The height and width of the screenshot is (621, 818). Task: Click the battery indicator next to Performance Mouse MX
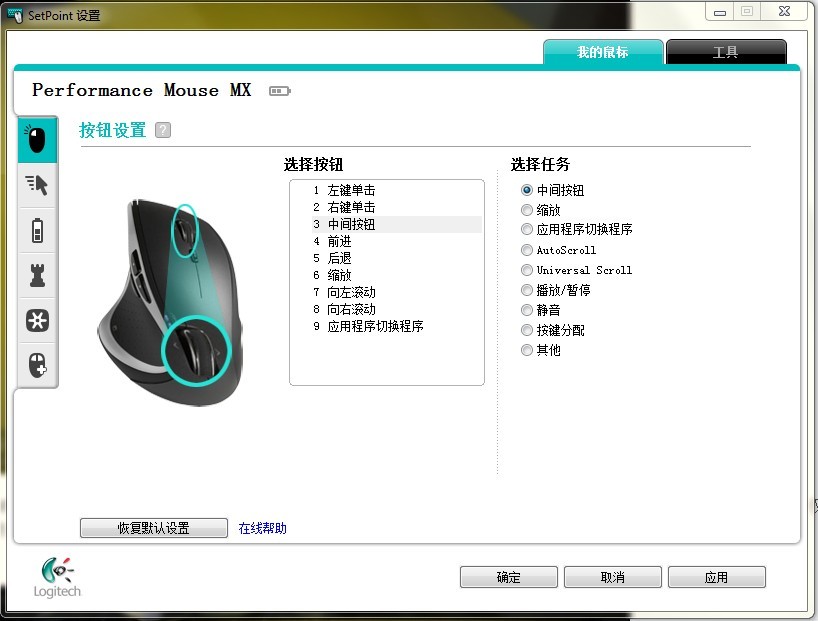(x=280, y=91)
